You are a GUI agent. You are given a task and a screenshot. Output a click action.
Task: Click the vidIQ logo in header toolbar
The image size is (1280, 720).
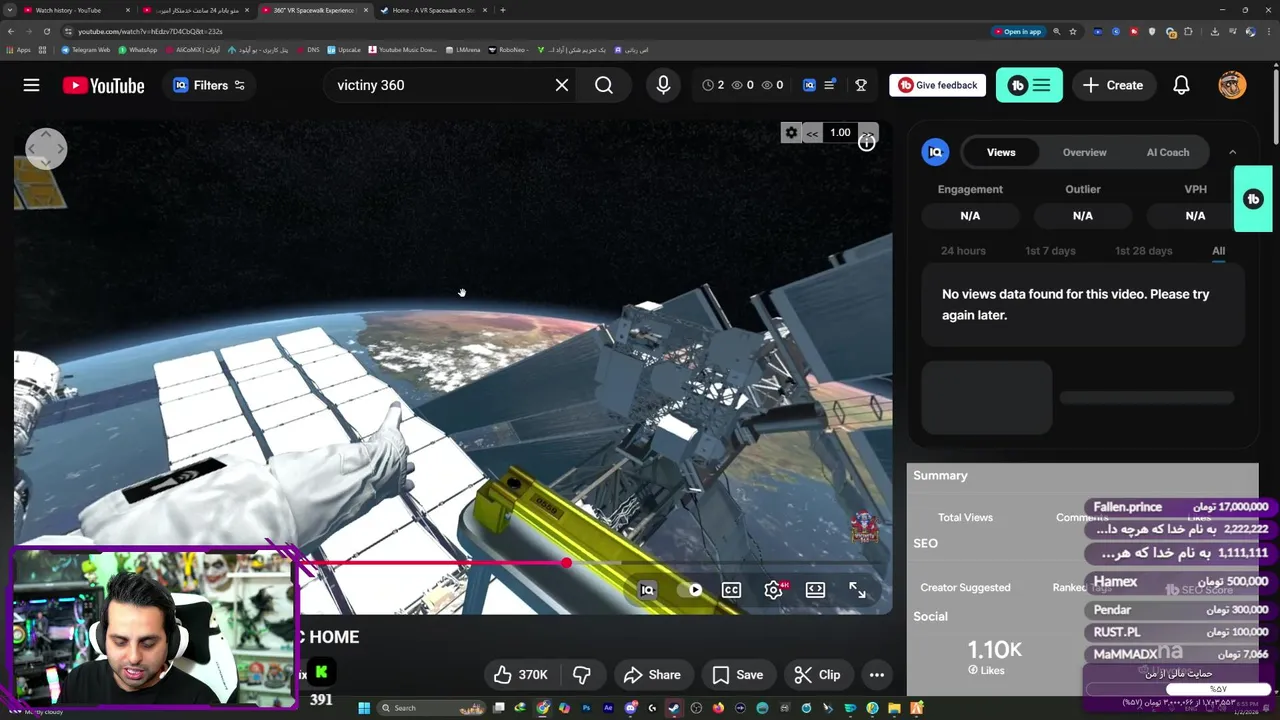(x=809, y=85)
